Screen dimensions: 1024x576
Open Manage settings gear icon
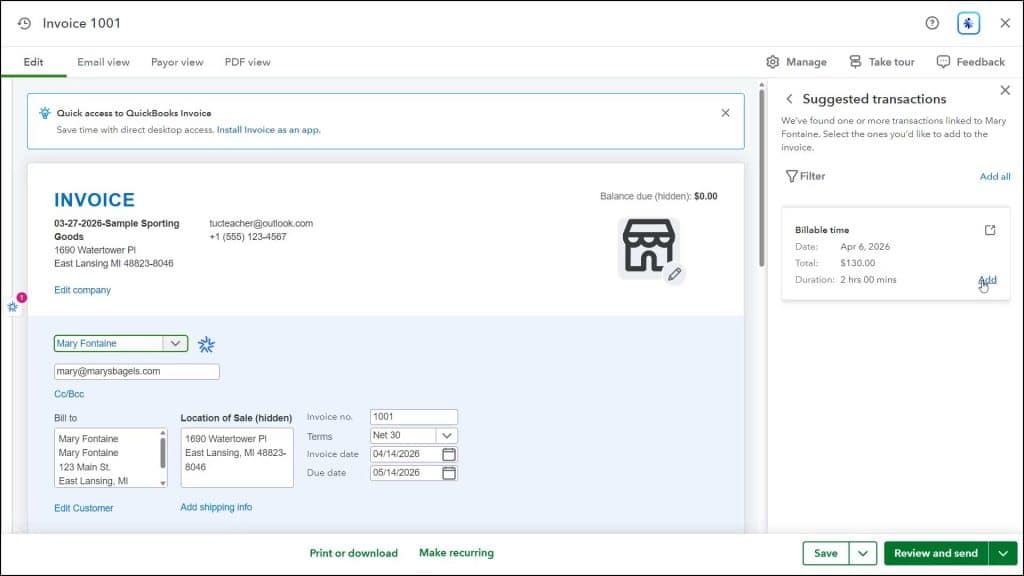tap(772, 61)
